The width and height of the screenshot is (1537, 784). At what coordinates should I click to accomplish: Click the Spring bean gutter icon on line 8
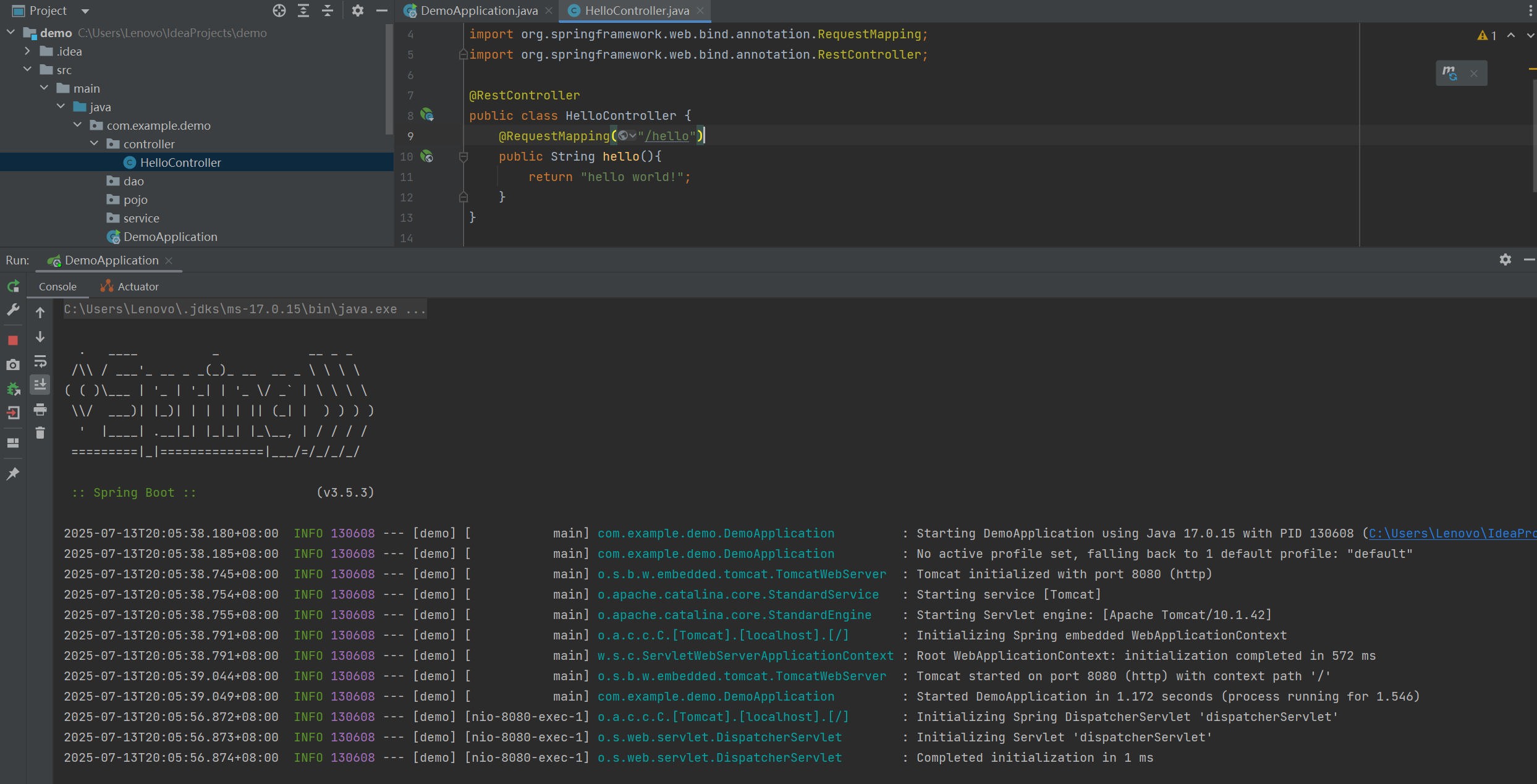click(x=427, y=116)
